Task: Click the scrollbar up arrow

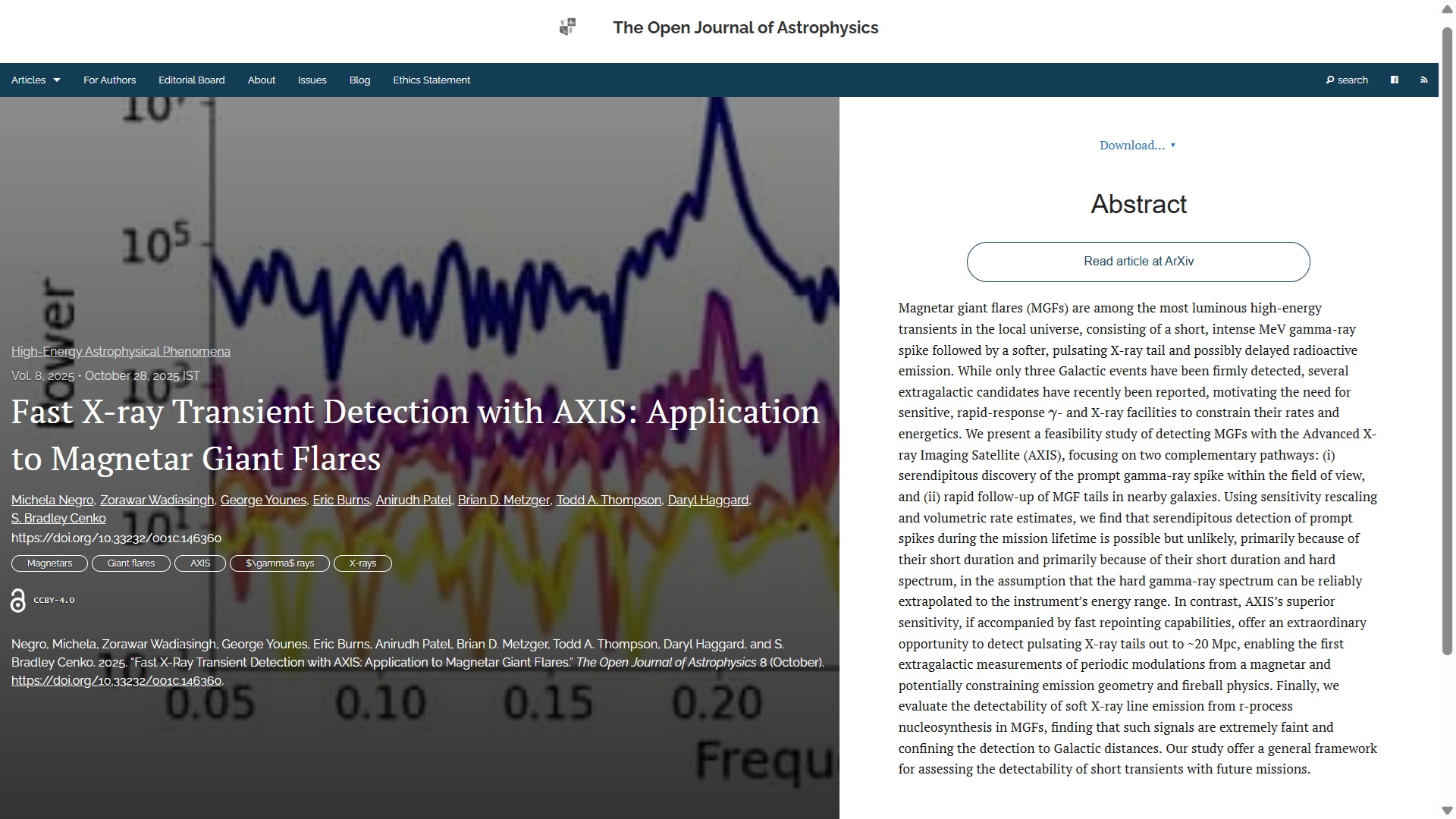Action: click(x=1447, y=9)
